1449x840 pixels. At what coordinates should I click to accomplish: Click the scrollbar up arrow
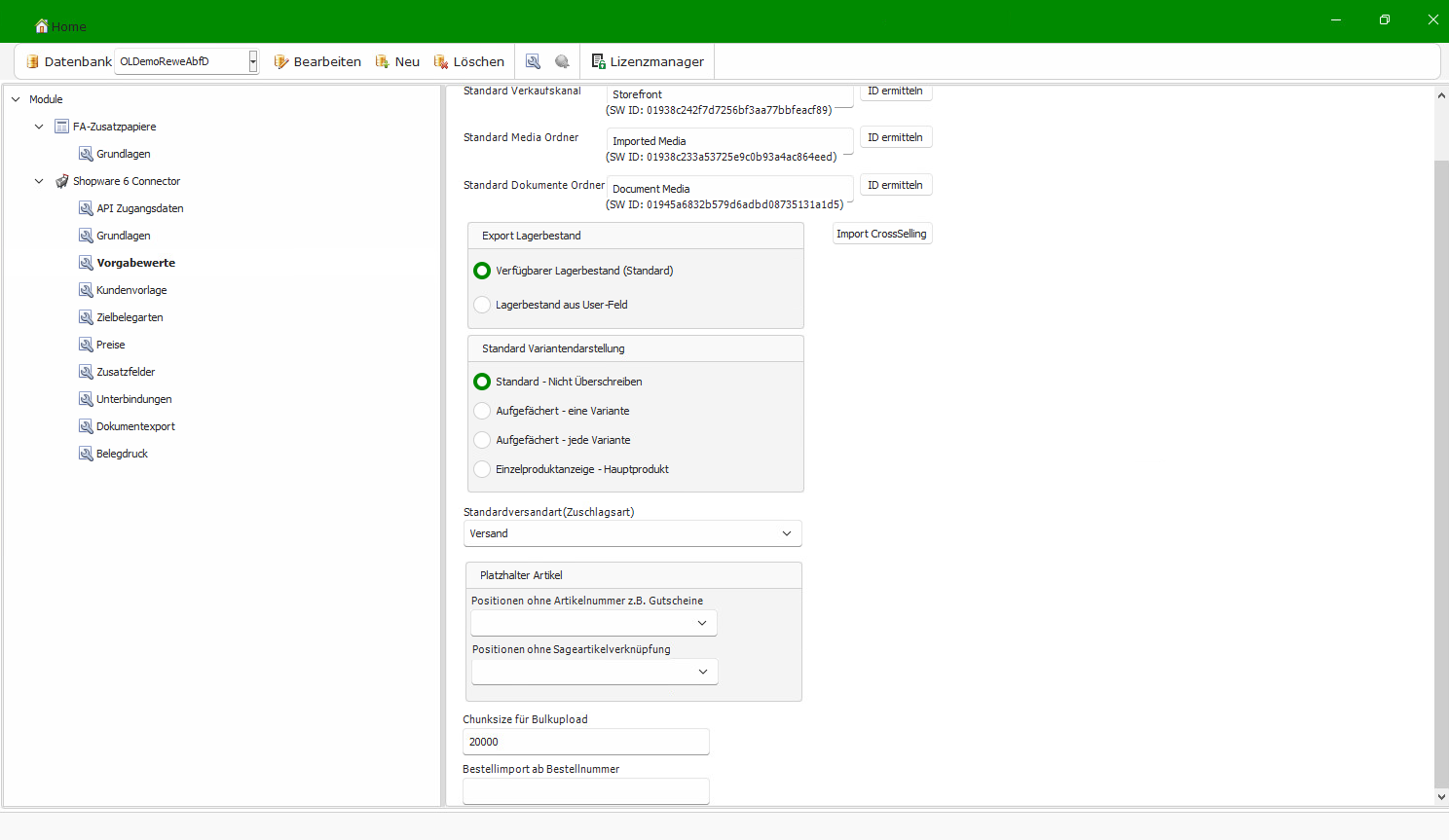tap(1441, 95)
